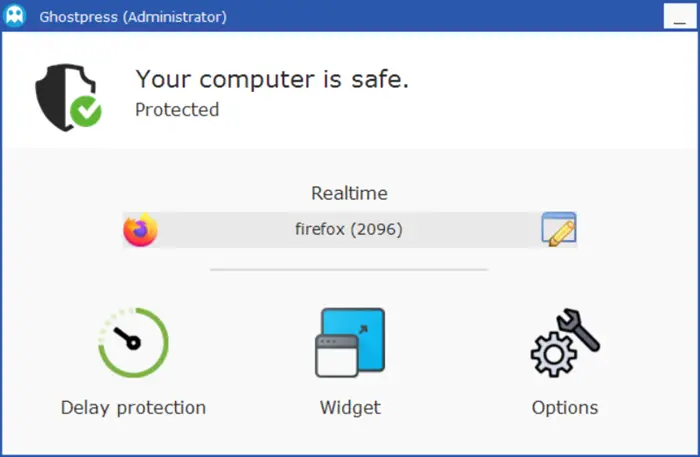Click the horizontal separator line below Realtime
Screen dimensions: 700x457
coord(349,269)
